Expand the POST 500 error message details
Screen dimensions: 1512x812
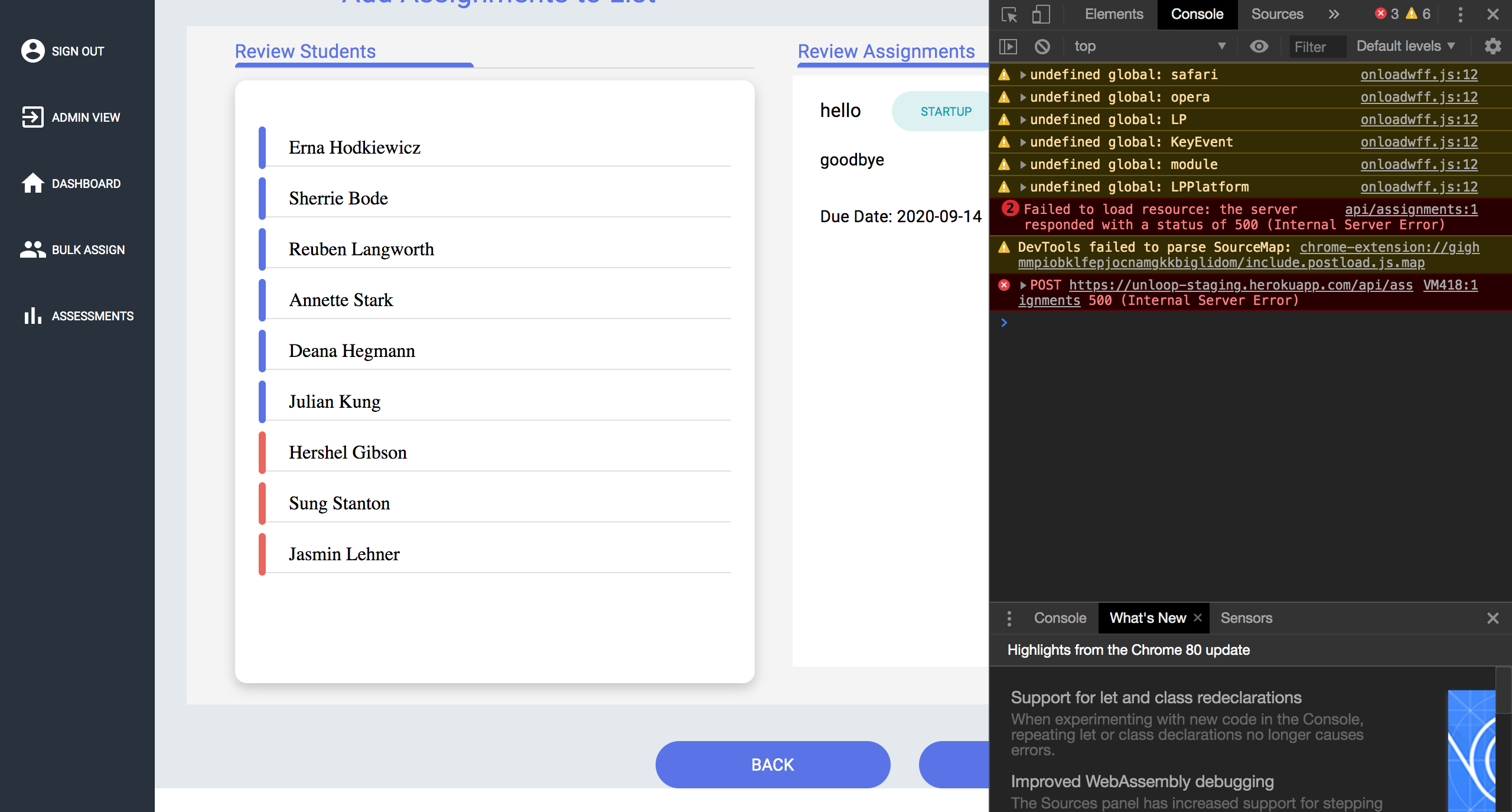pos(1022,285)
